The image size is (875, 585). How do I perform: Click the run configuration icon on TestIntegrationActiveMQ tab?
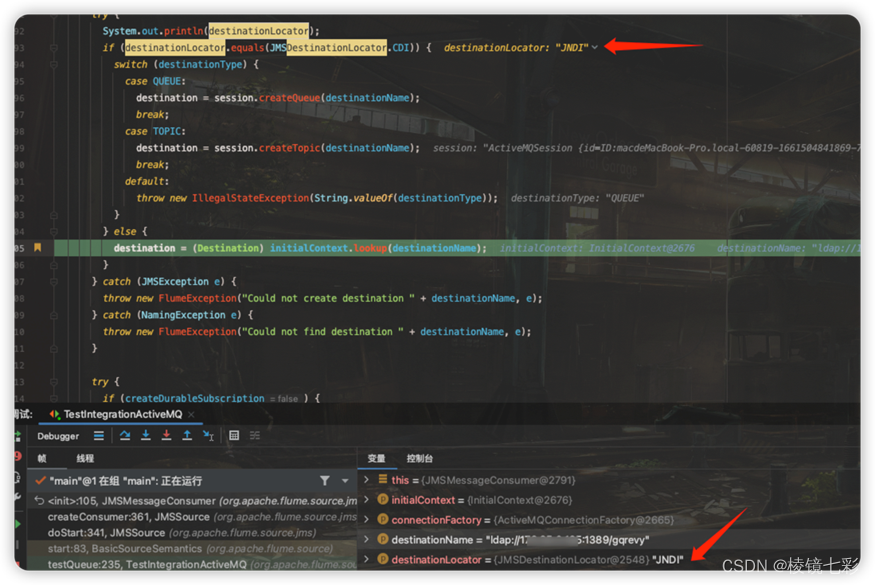pos(55,414)
